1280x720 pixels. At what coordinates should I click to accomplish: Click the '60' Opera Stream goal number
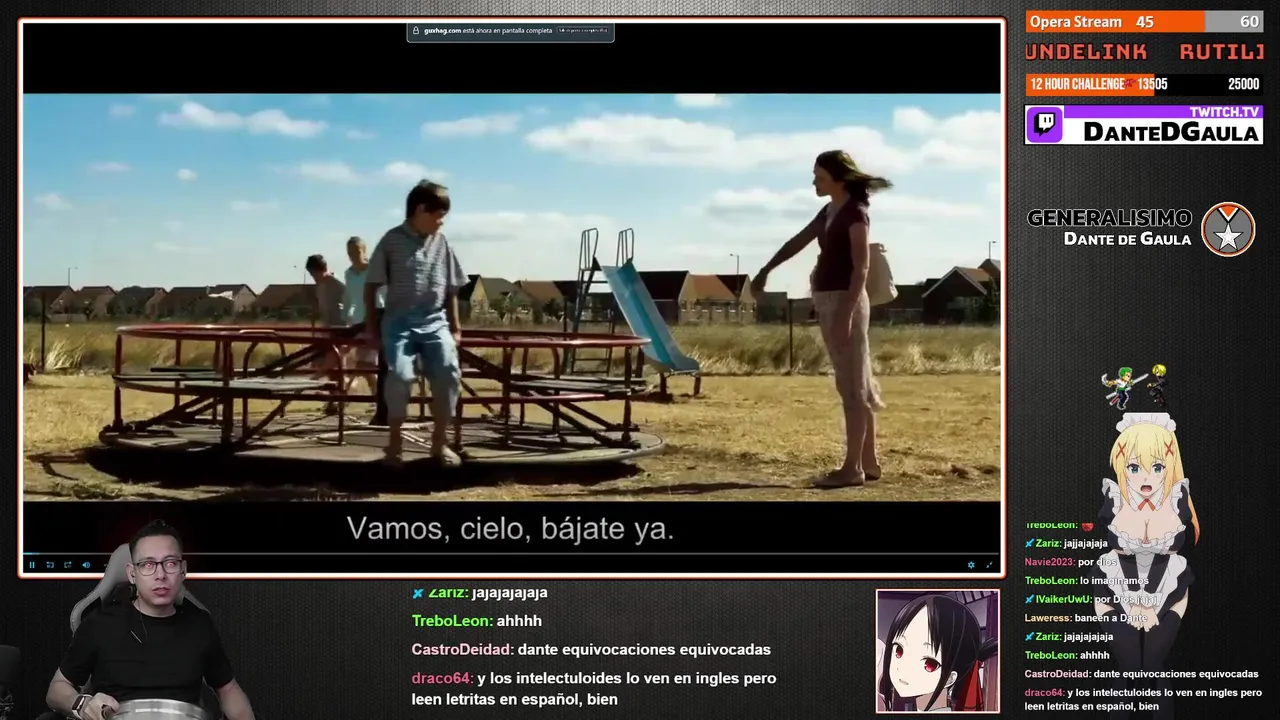click(x=1249, y=22)
